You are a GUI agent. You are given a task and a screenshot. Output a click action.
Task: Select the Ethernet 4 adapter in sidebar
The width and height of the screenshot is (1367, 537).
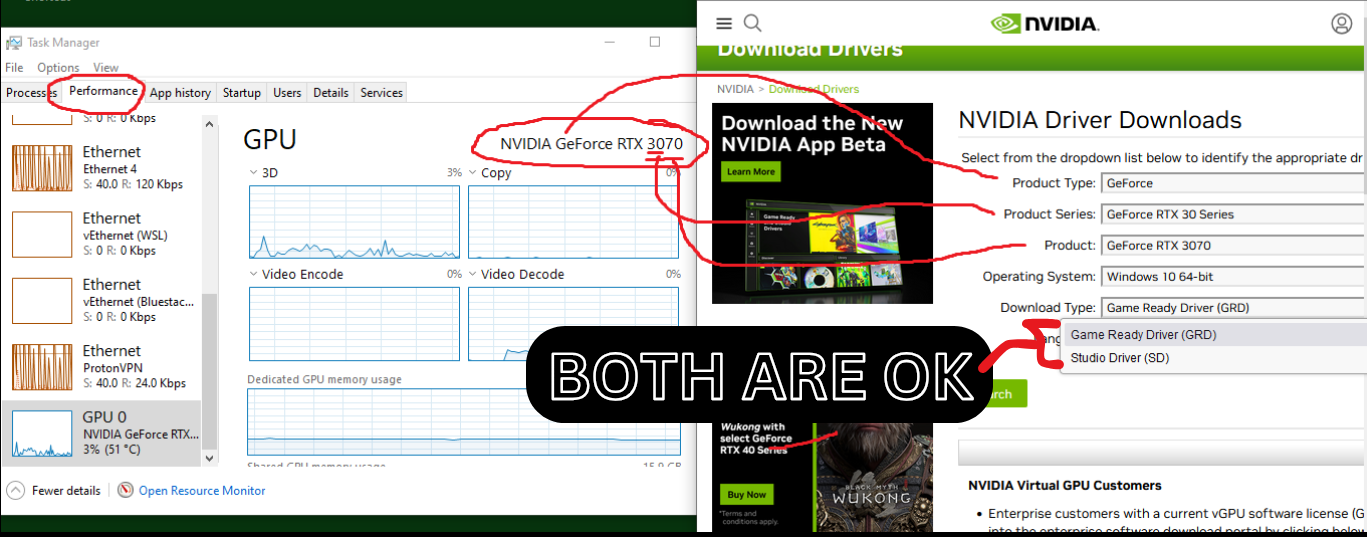[x=101, y=167]
